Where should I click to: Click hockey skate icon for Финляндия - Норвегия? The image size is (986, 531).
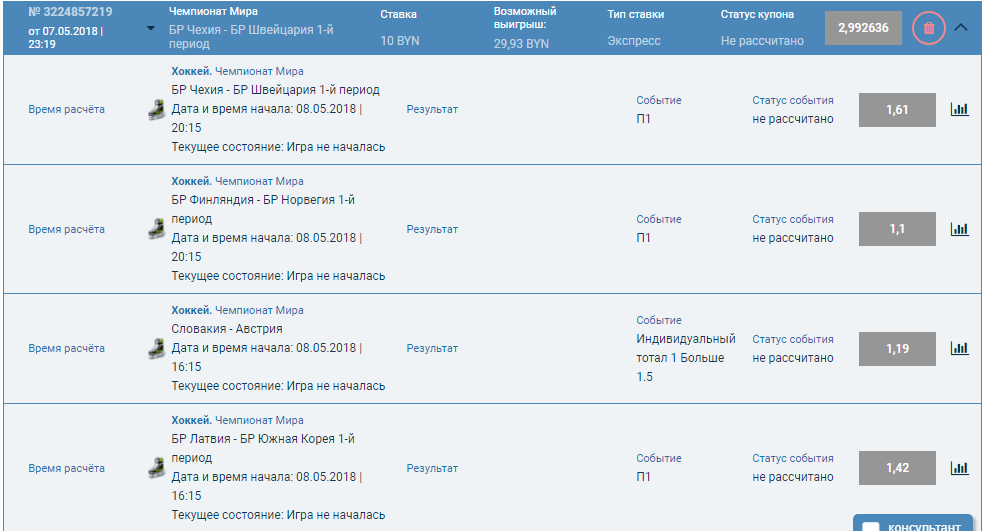click(155, 229)
